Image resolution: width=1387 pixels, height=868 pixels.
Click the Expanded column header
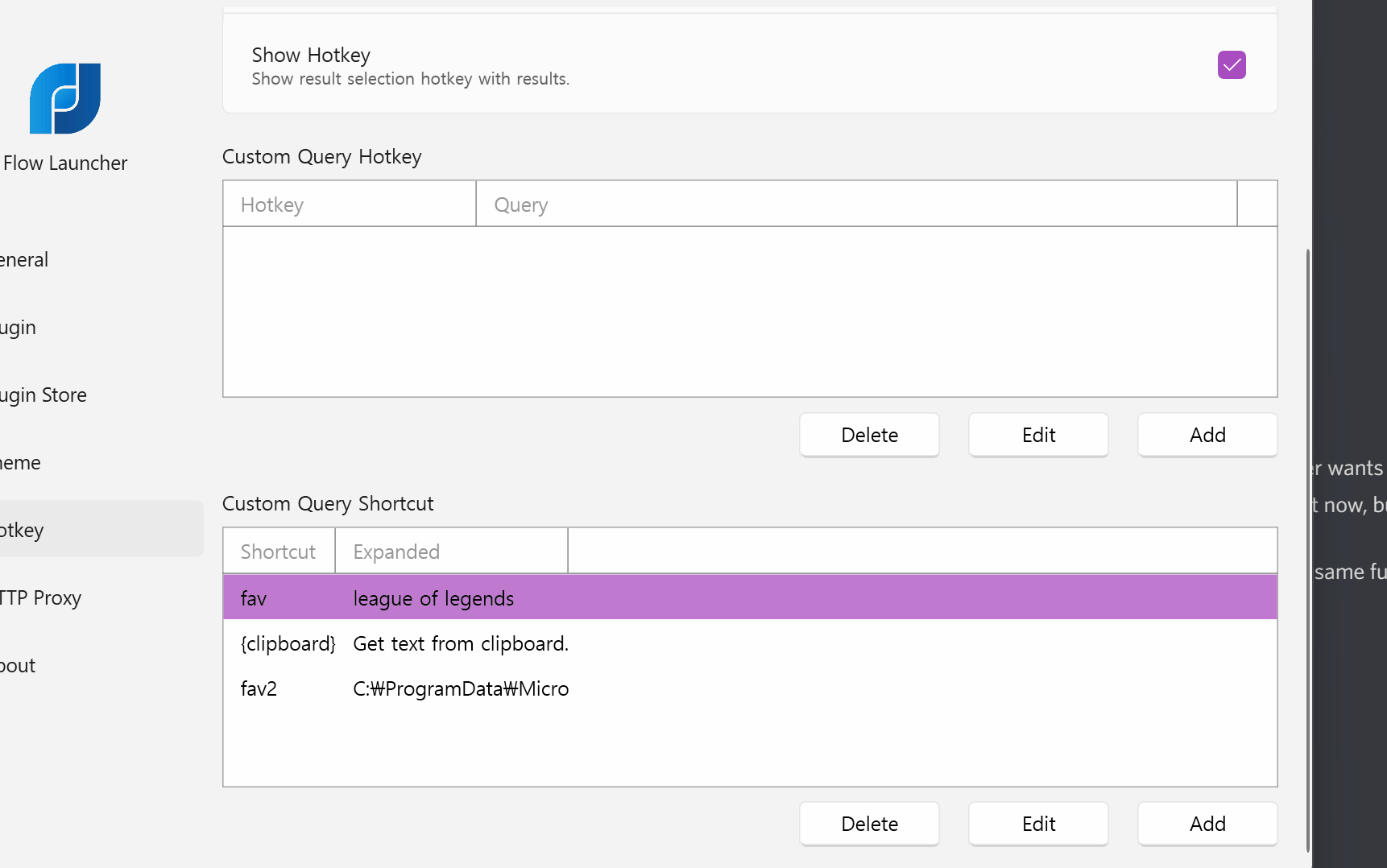(451, 552)
